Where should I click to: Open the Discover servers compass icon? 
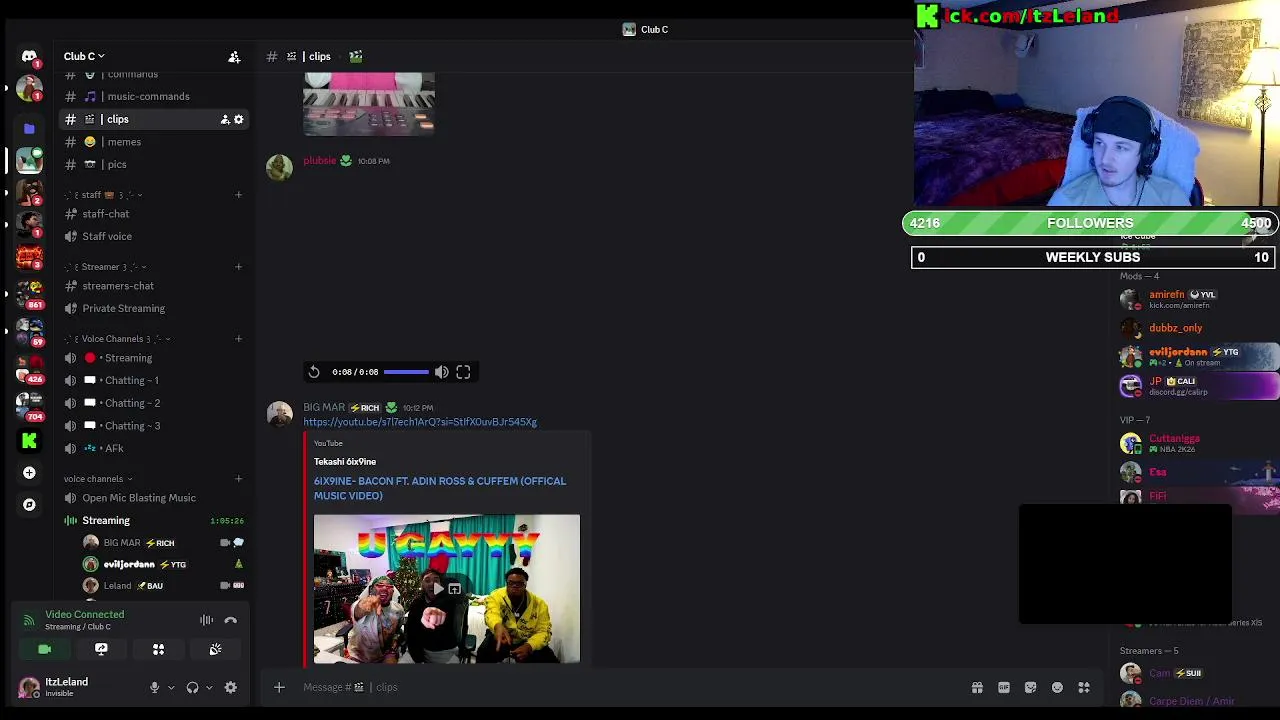tap(29, 504)
